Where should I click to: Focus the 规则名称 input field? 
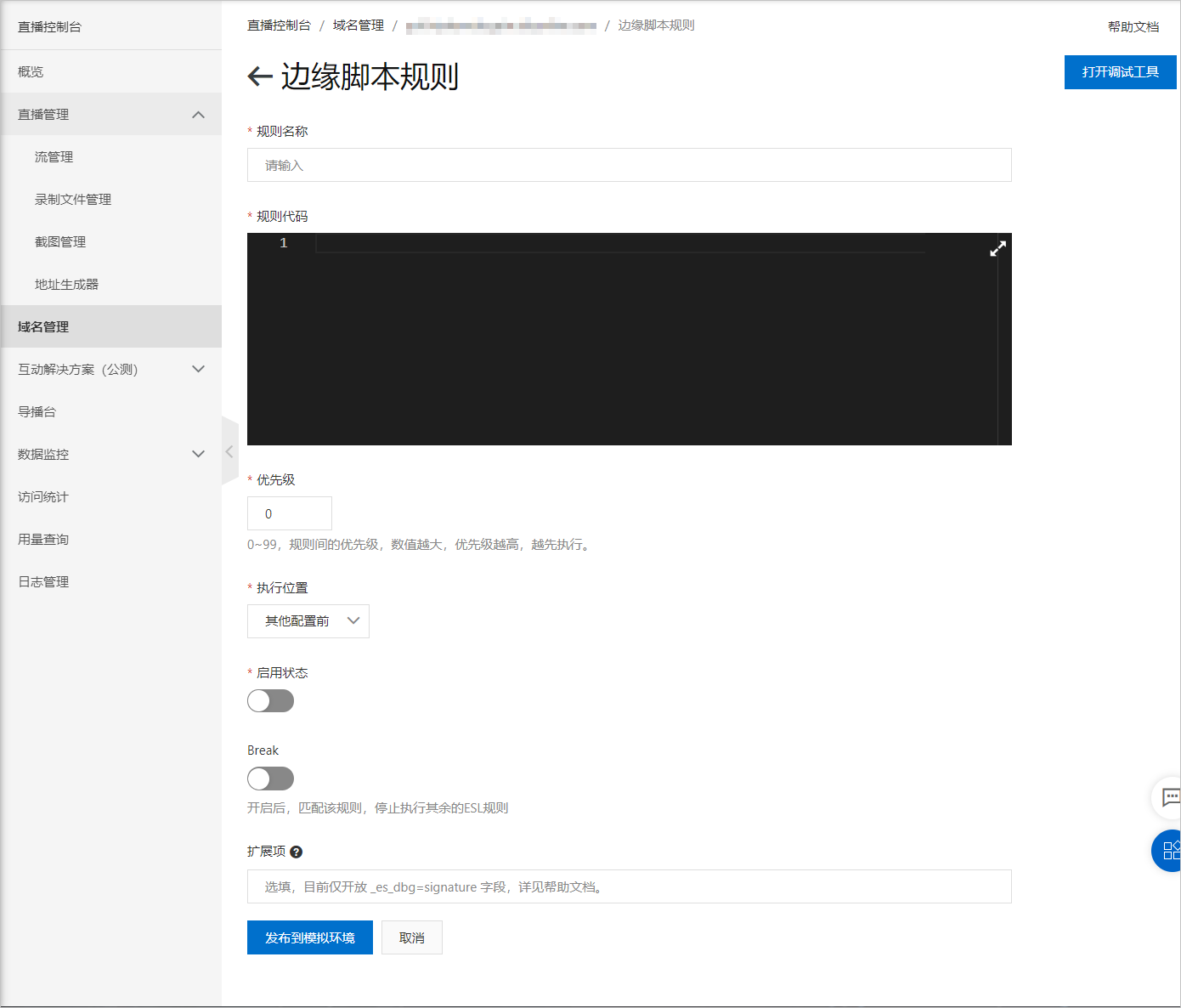630,165
